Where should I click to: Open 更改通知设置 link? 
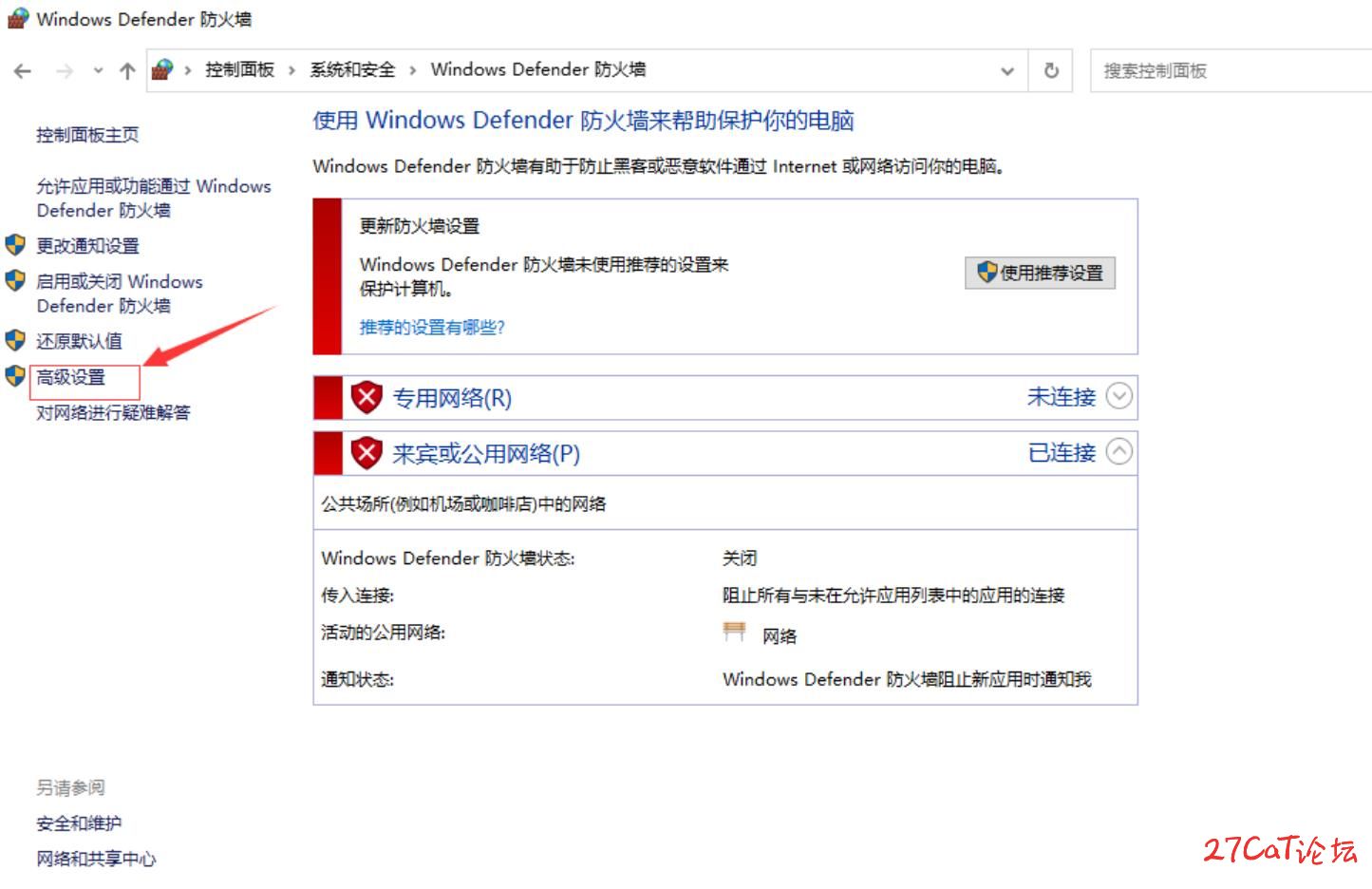(x=87, y=246)
